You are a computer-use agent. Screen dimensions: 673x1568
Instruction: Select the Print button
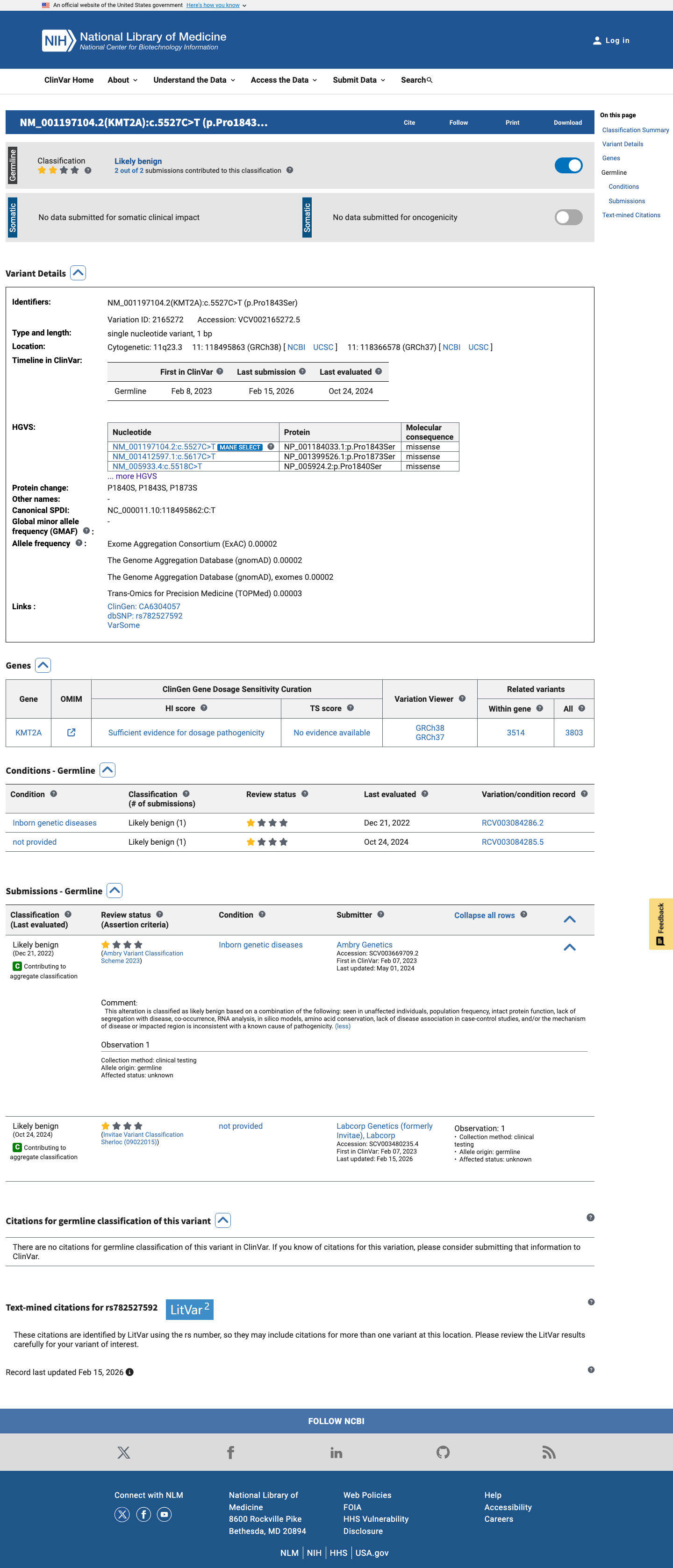512,122
